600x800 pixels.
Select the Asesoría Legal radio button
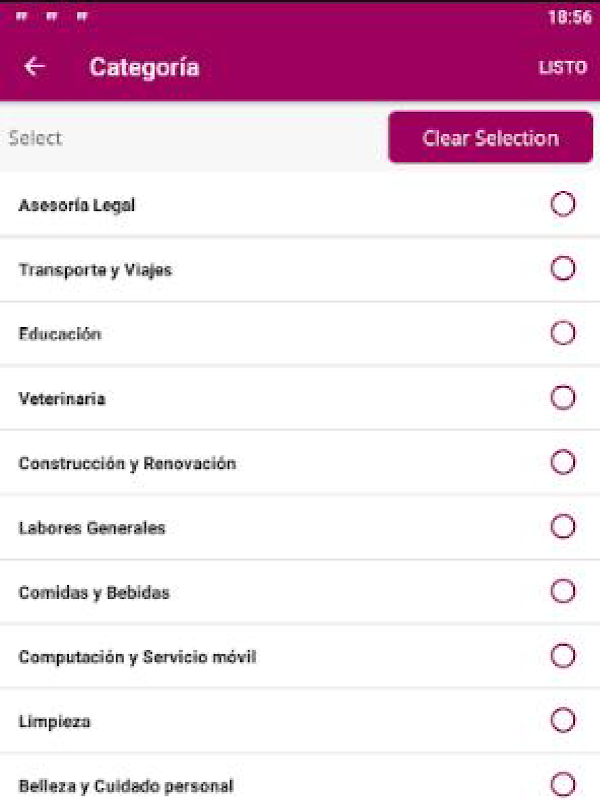(563, 205)
